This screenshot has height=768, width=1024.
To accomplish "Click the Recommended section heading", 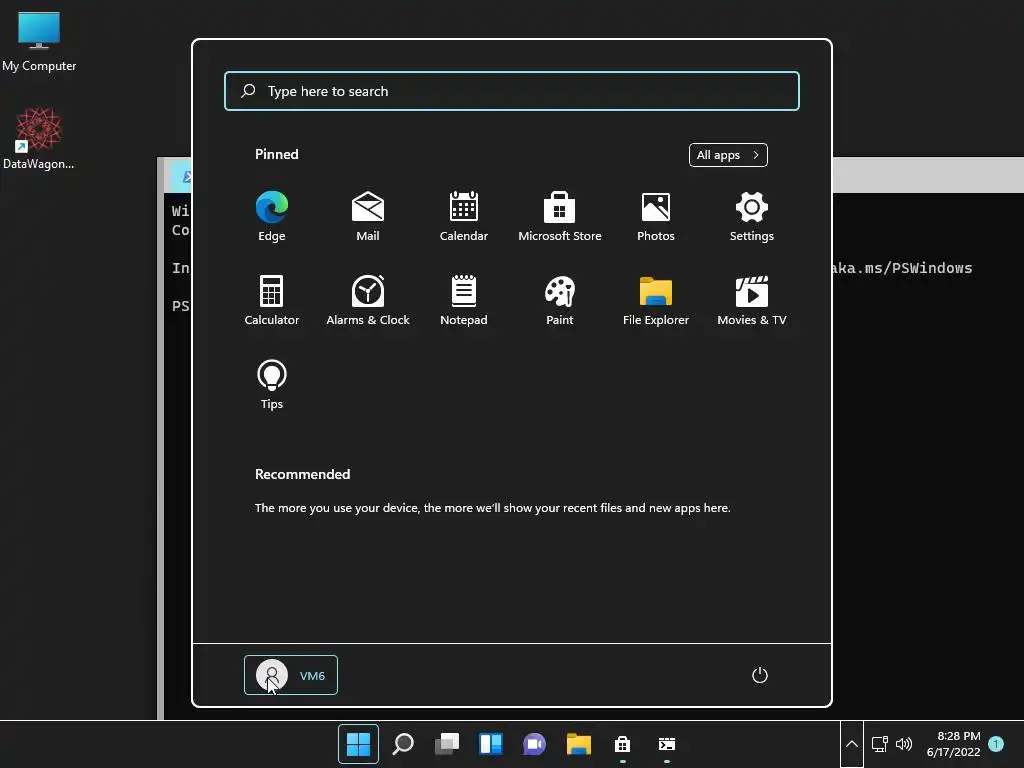I will coord(302,474).
